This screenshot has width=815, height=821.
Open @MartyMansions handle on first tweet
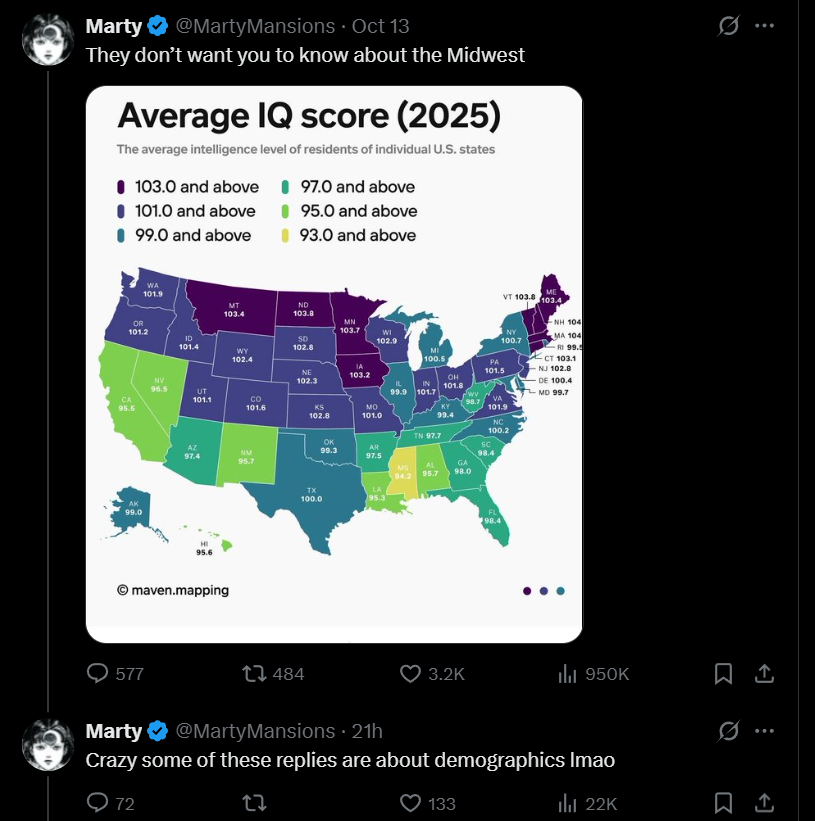[x=254, y=26]
